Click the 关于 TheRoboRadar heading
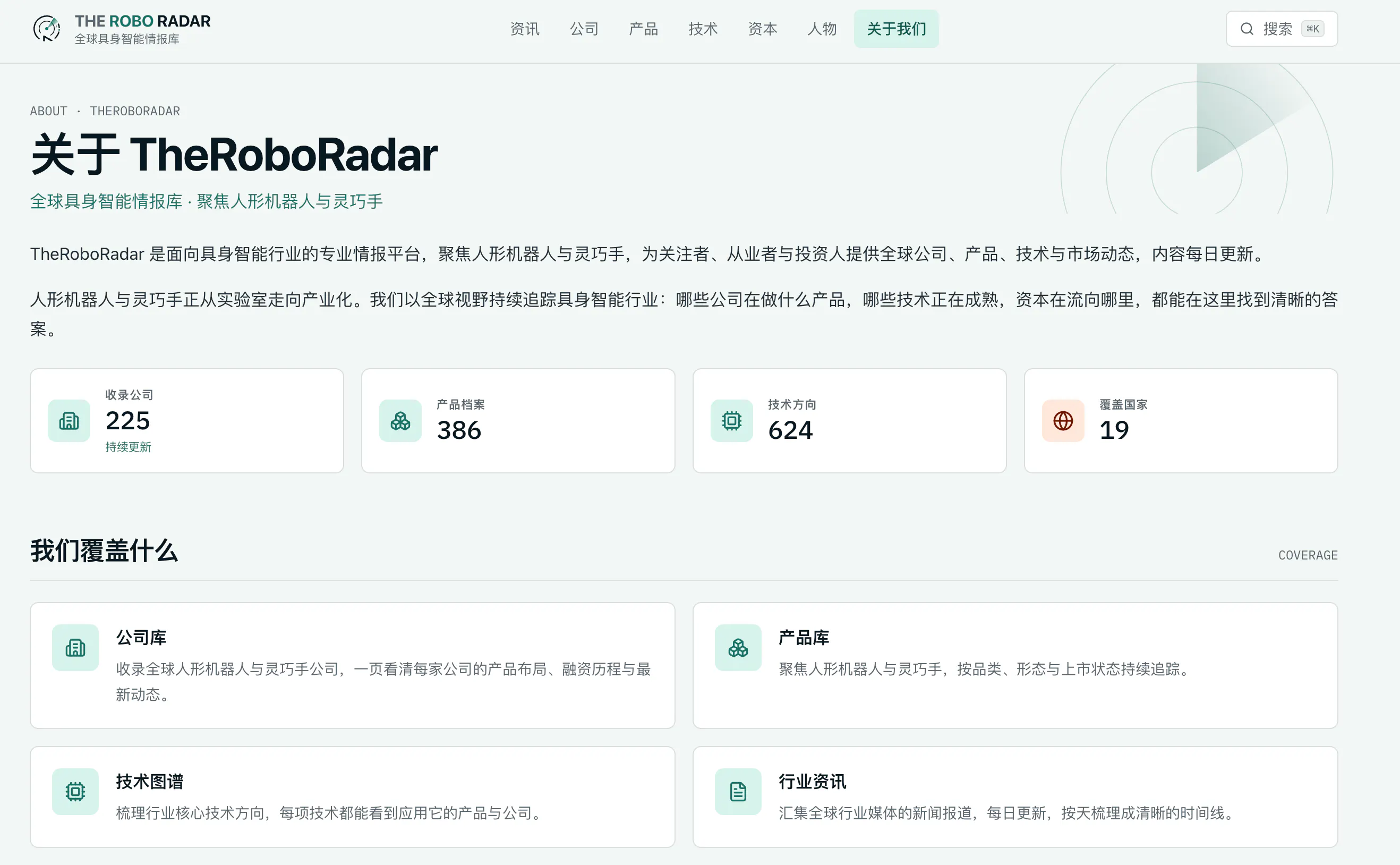The width and height of the screenshot is (1400, 865). 234,155
